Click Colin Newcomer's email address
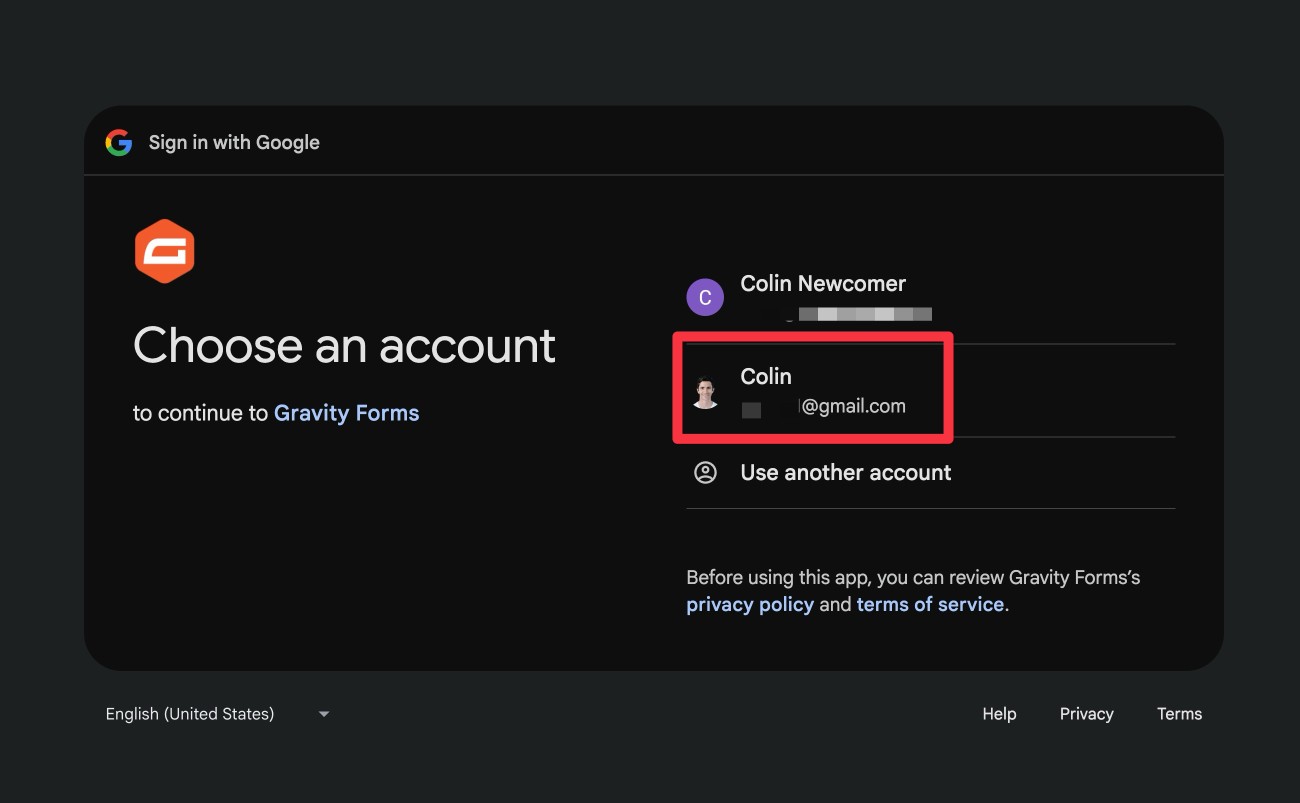Image resolution: width=1300 pixels, height=803 pixels. tap(860, 312)
